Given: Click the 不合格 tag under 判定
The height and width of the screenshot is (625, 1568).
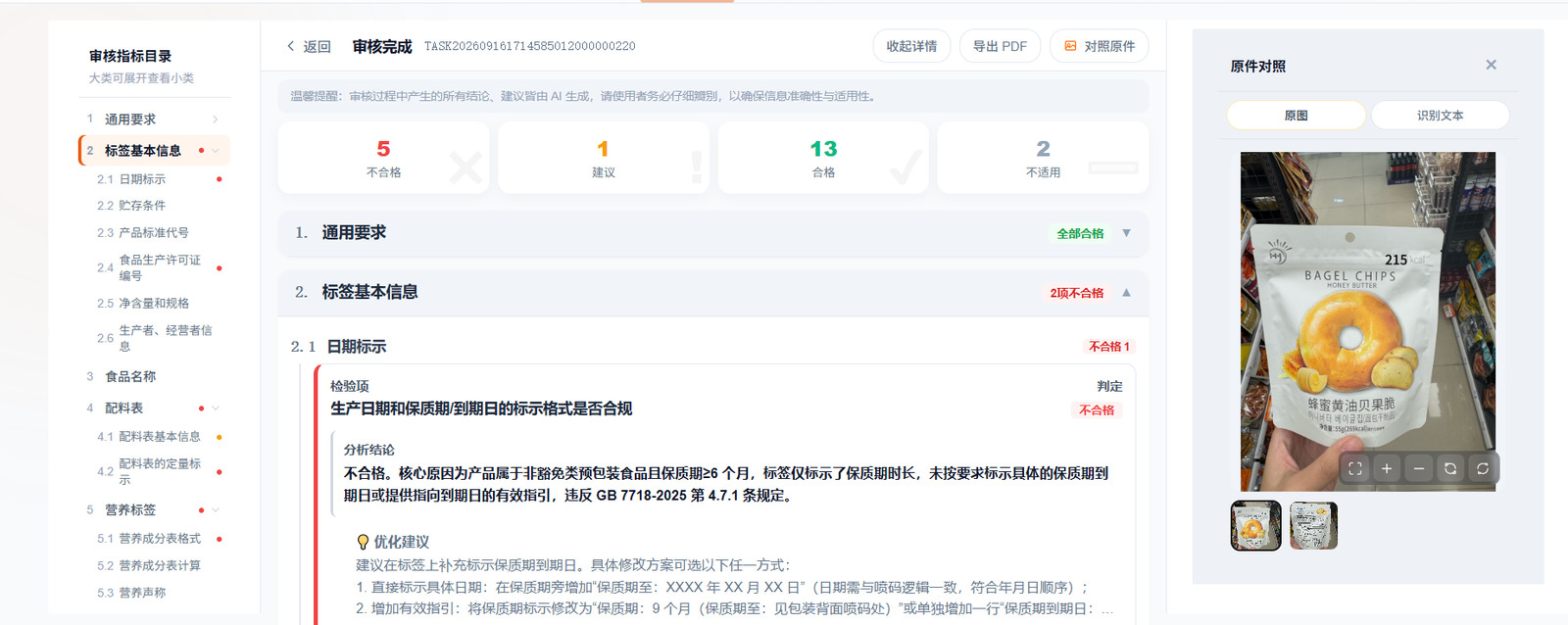Looking at the screenshot, I should point(1097,410).
